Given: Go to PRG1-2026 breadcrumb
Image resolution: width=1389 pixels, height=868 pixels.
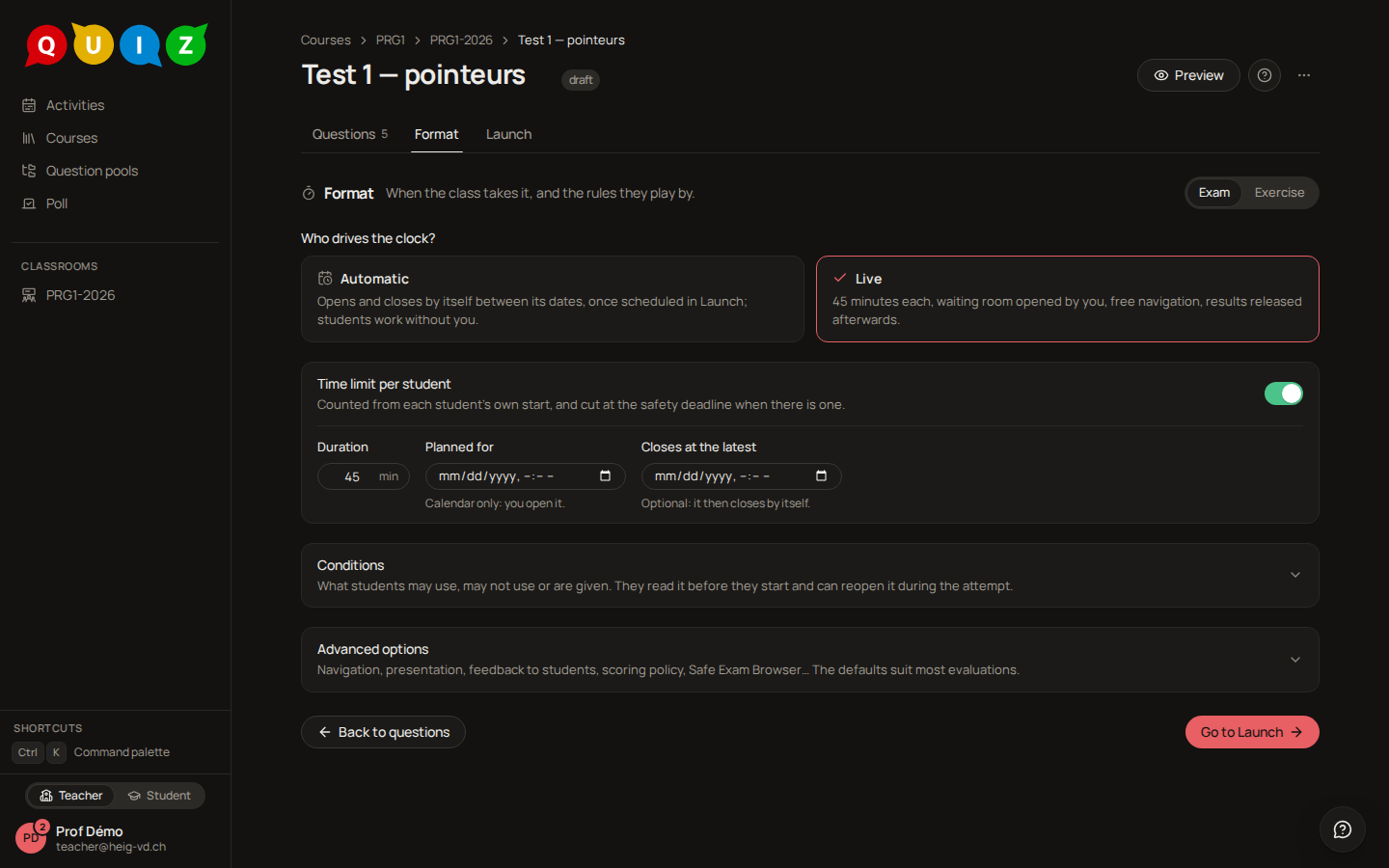Looking at the screenshot, I should tap(461, 40).
